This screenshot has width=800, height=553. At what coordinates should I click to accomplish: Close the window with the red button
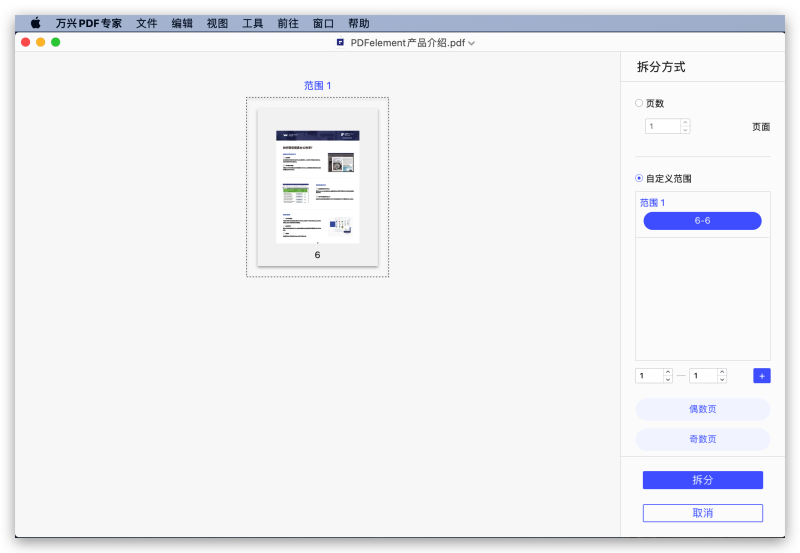pos(26,42)
